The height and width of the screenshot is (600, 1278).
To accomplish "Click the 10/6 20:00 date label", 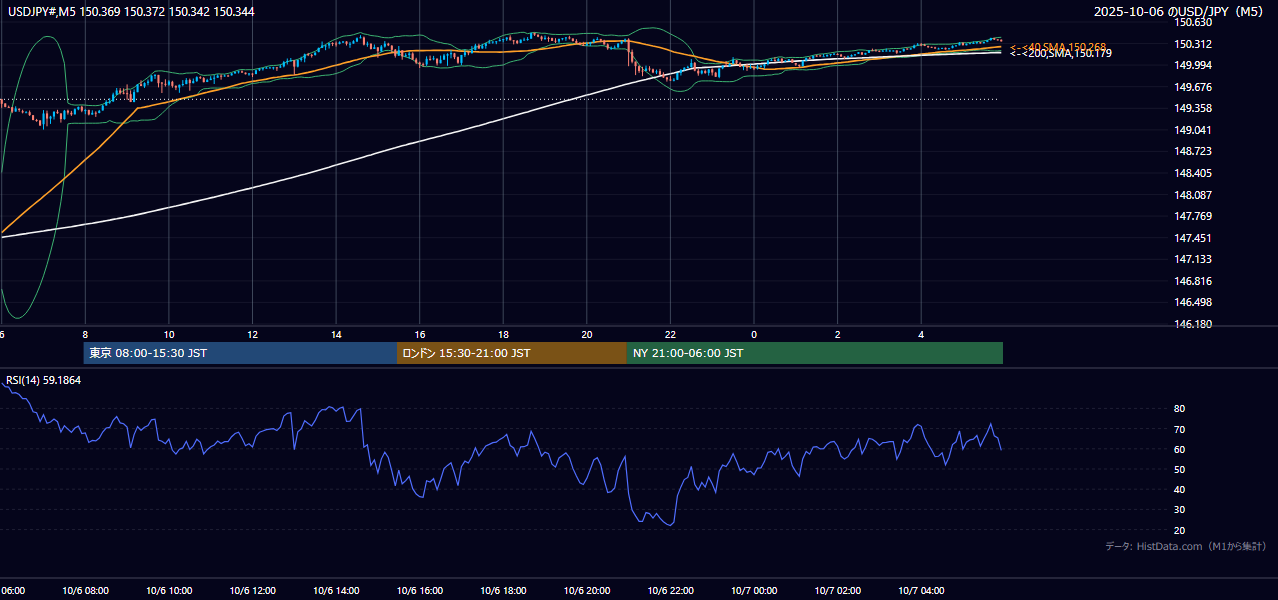I will tap(587, 591).
